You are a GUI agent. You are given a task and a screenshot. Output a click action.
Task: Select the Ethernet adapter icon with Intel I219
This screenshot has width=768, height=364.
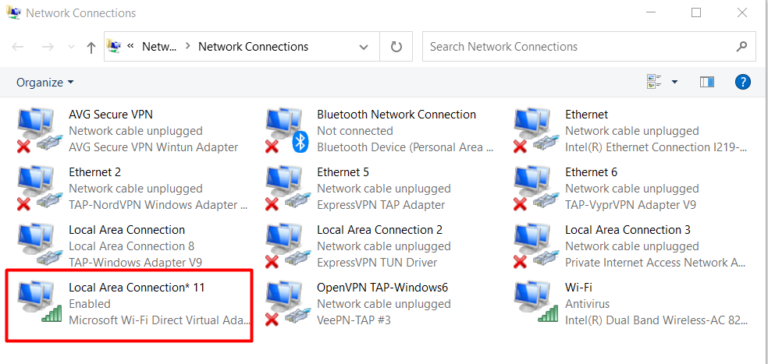536,130
